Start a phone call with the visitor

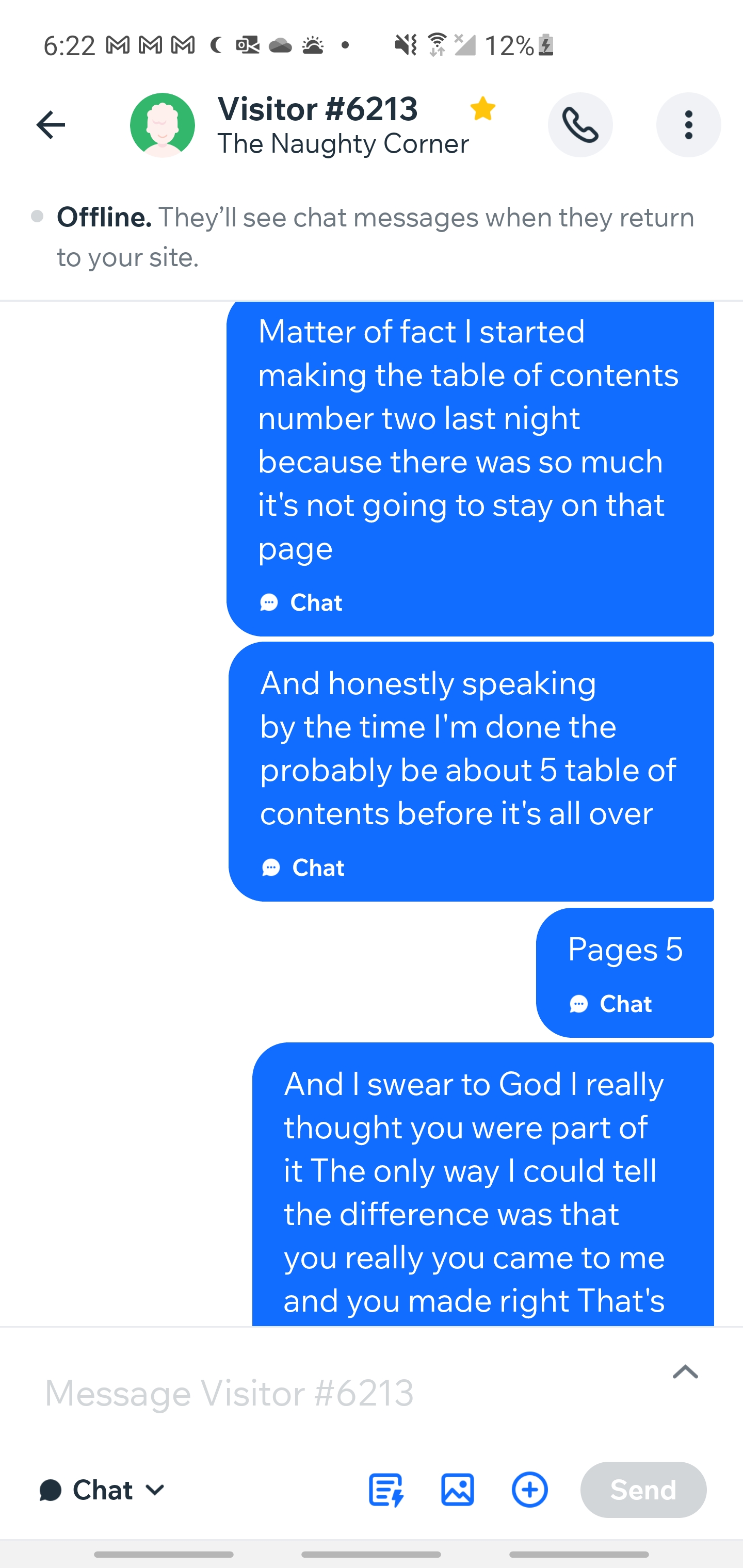(x=580, y=125)
